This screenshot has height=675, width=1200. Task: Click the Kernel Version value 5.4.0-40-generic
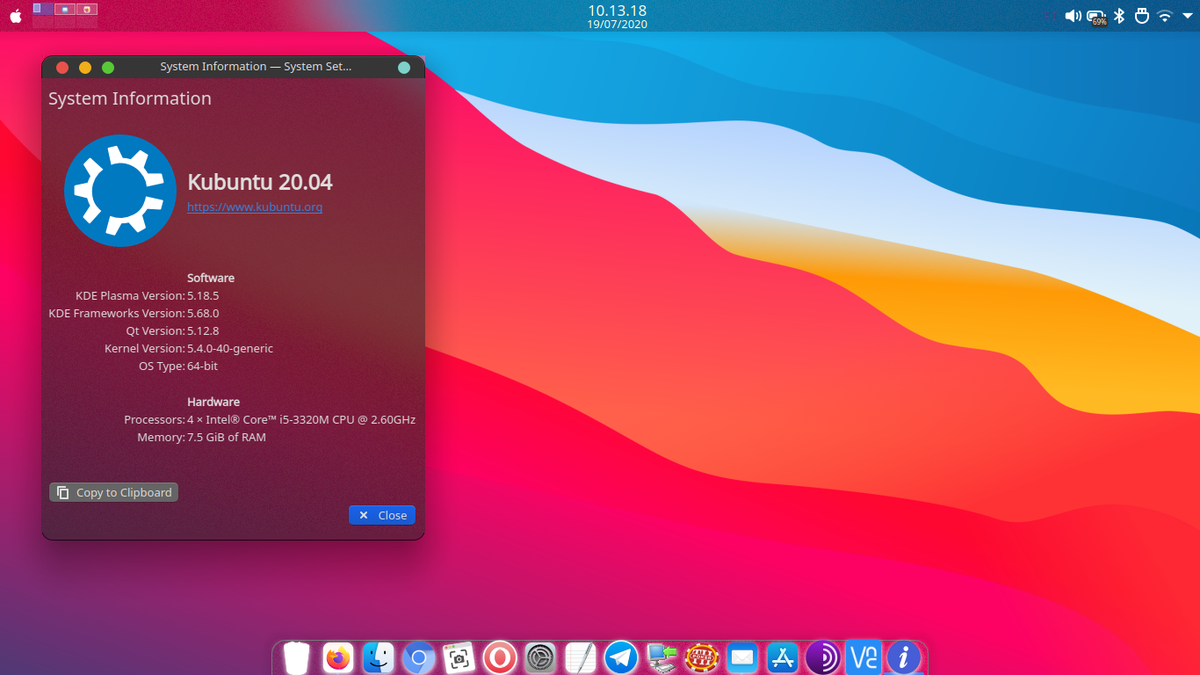pyautogui.click(x=230, y=349)
